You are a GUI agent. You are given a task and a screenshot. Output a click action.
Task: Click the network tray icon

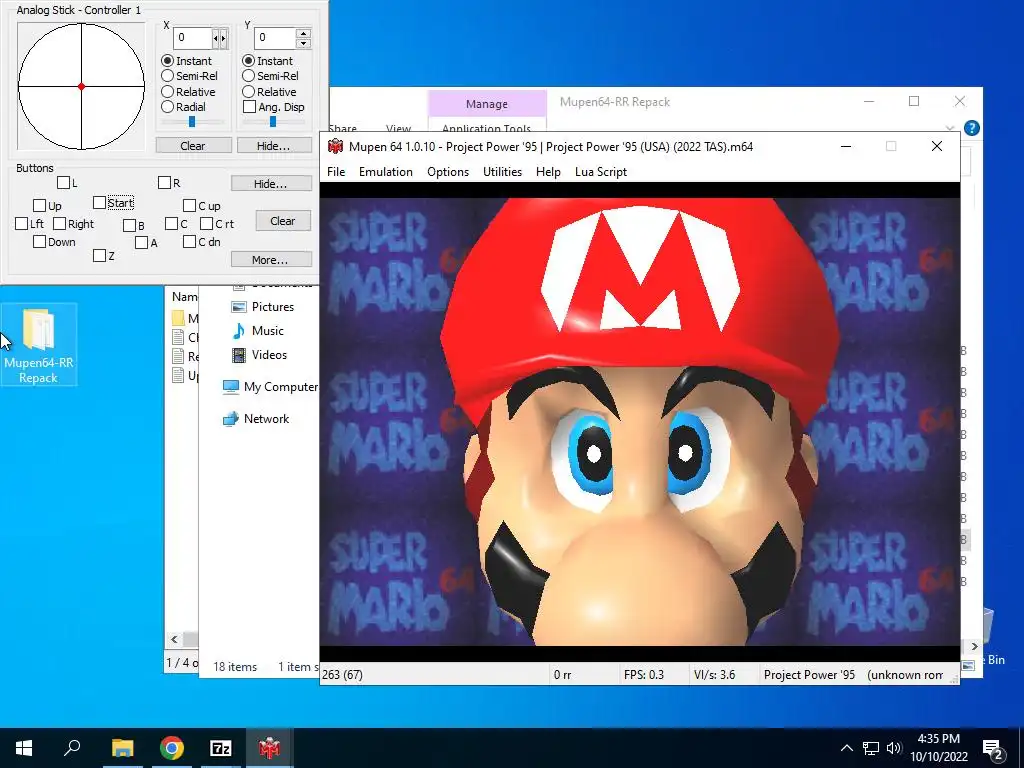point(871,748)
